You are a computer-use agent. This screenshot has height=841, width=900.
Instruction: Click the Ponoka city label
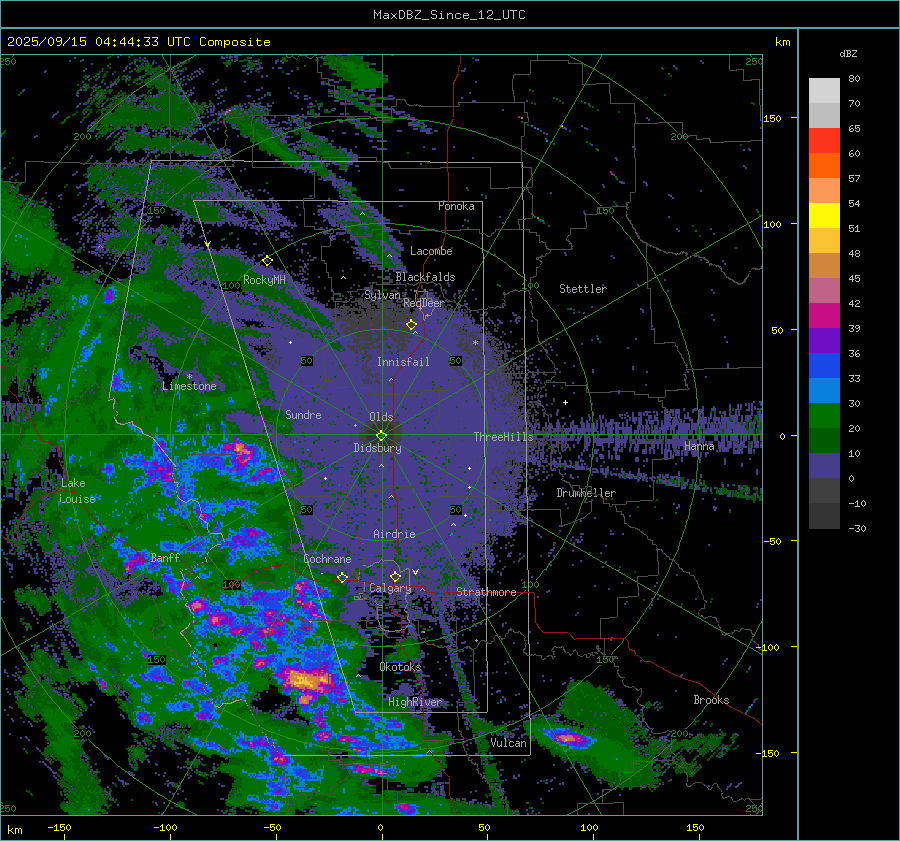coord(456,206)
